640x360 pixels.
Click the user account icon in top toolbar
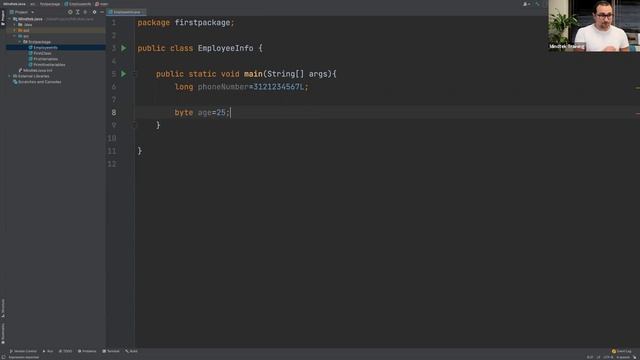[526, 4]
